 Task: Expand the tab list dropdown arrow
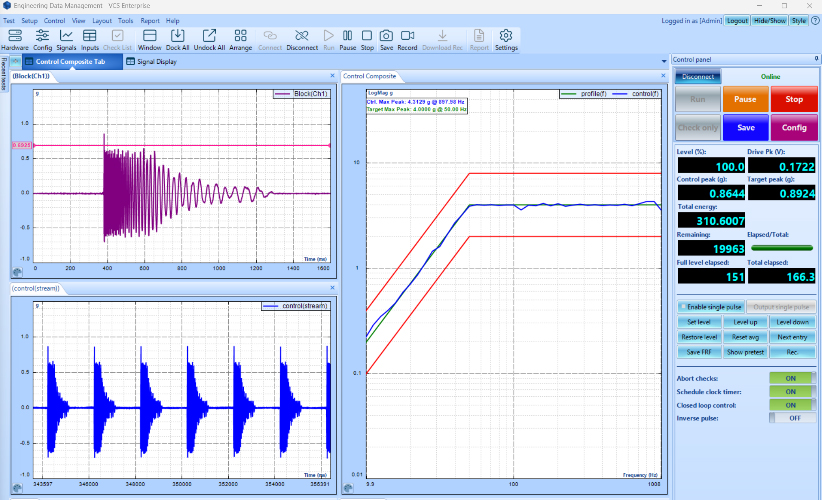pos(664,62)
